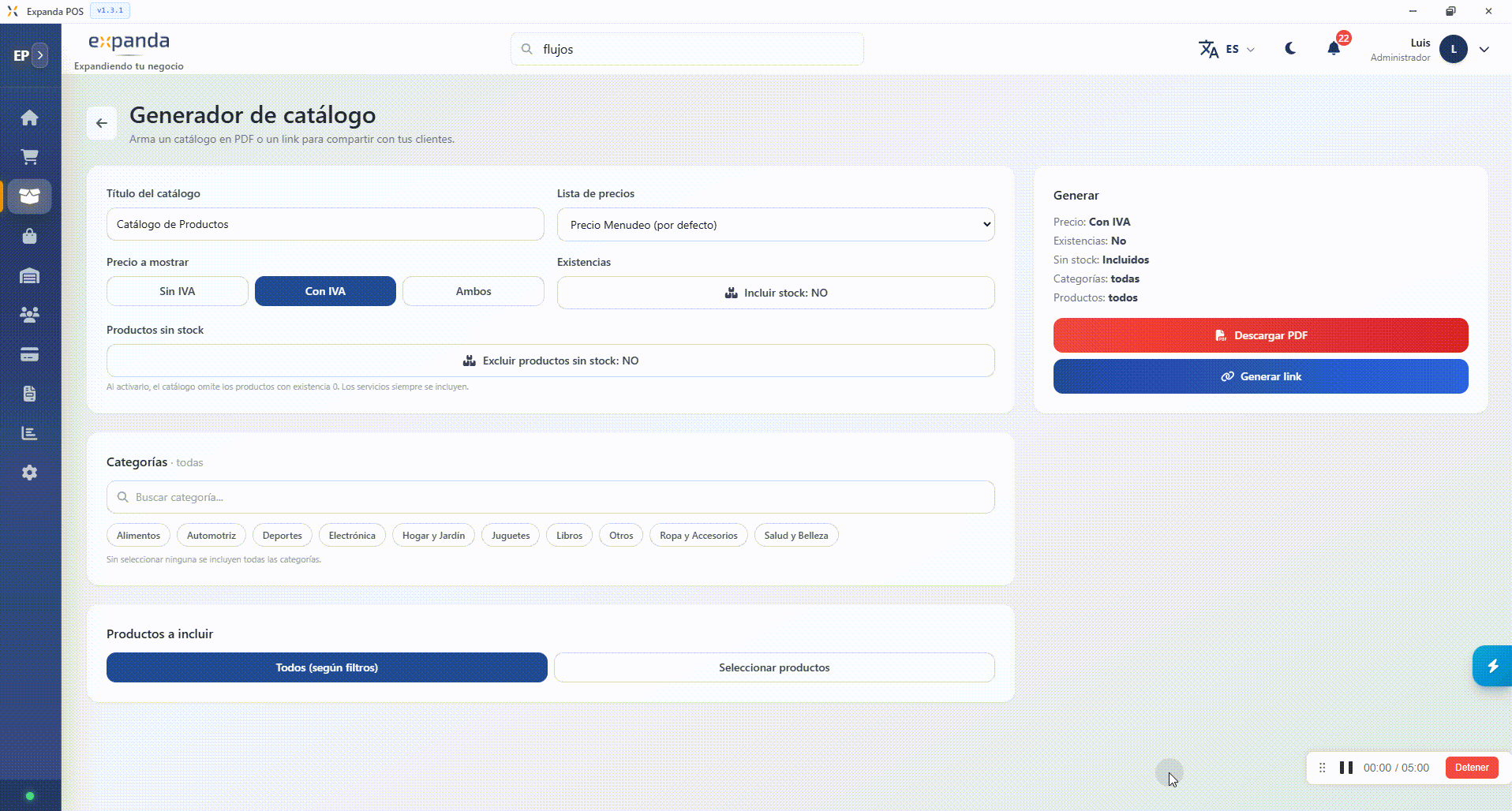1512x811 pixels.
Task: Open the shopping cart sales icon
Action: 29,157
